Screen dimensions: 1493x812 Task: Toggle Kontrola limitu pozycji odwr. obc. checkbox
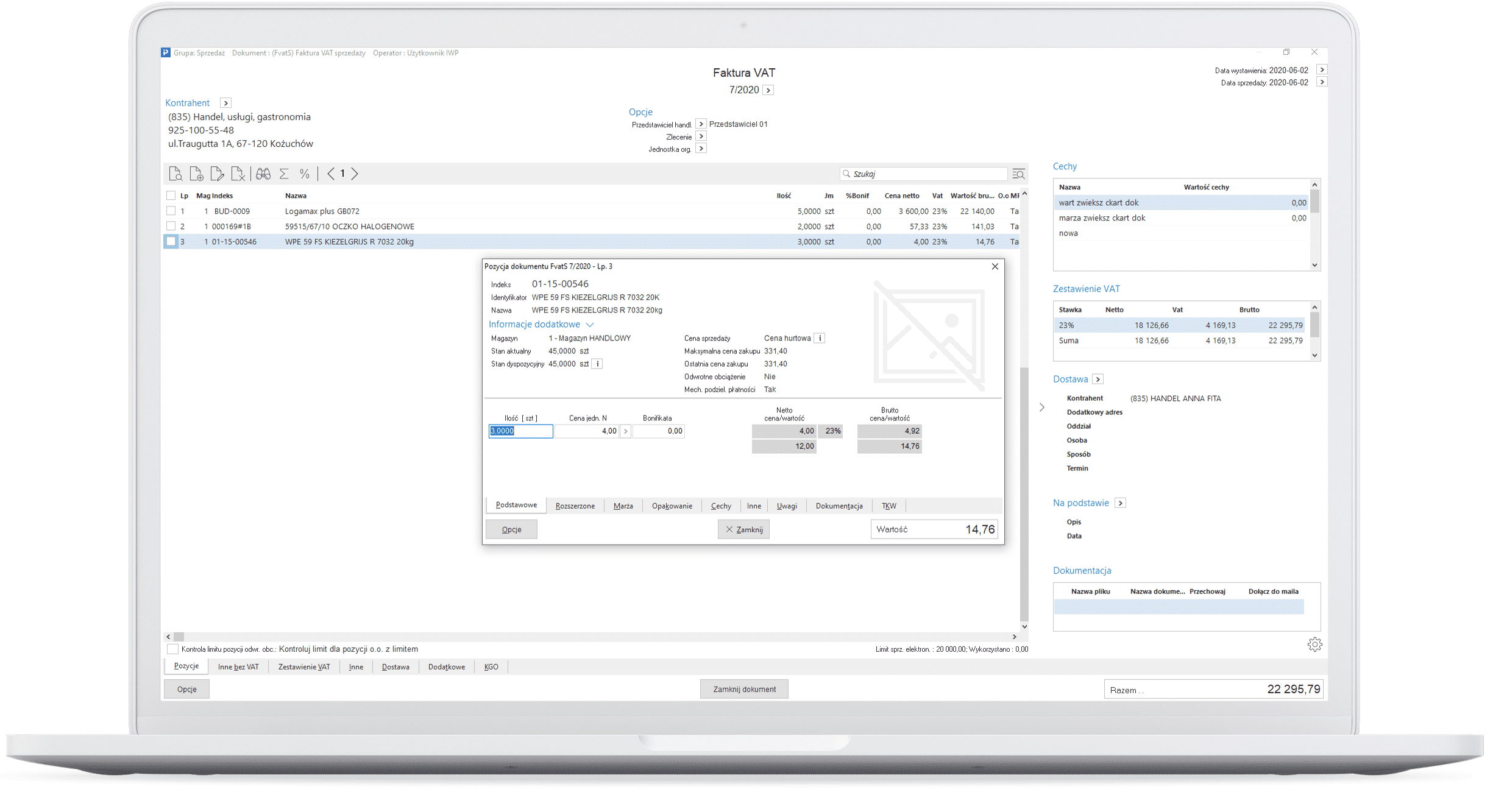pos(172,649)
